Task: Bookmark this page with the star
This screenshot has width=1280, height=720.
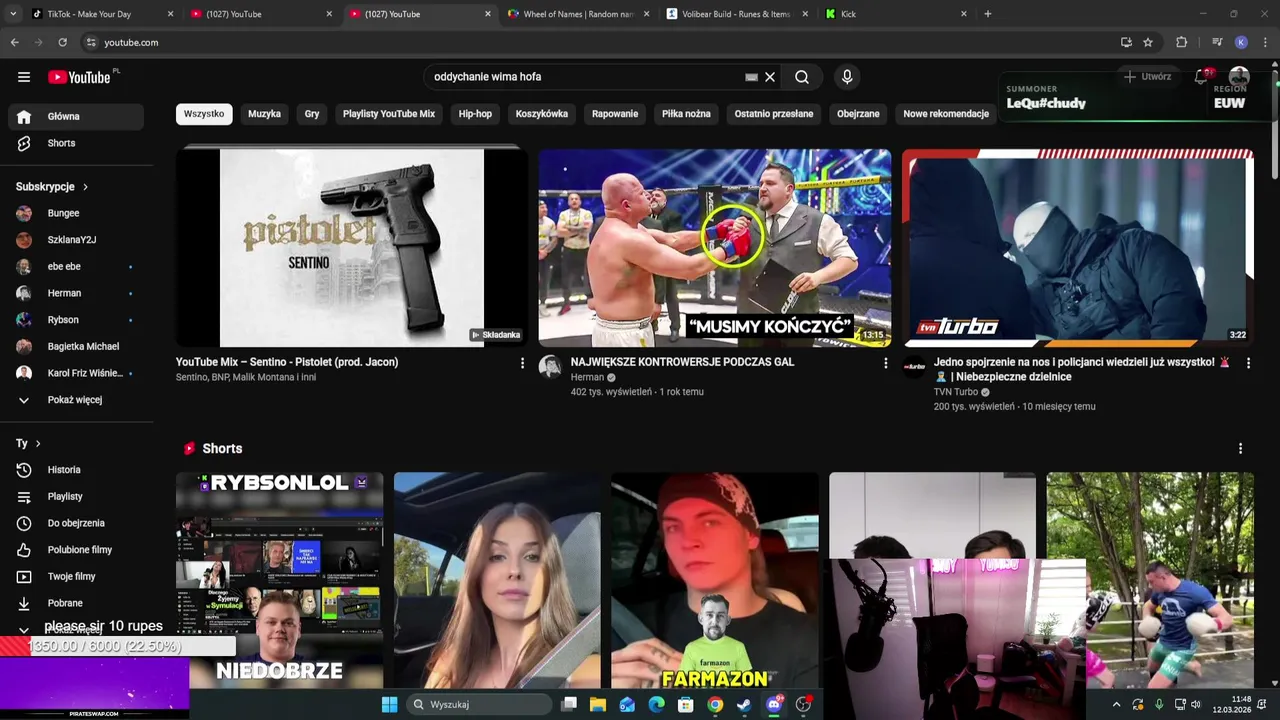Action: click(1148, 42)
